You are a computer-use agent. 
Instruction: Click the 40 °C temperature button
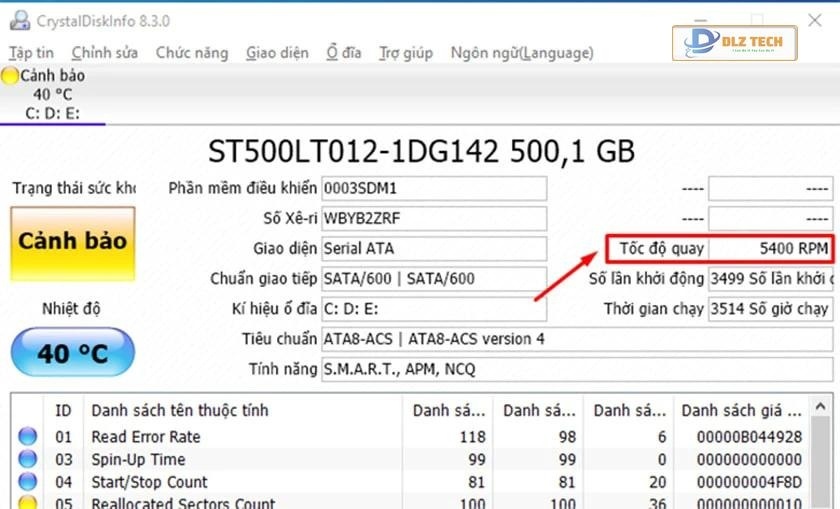[x=73, y=352]
